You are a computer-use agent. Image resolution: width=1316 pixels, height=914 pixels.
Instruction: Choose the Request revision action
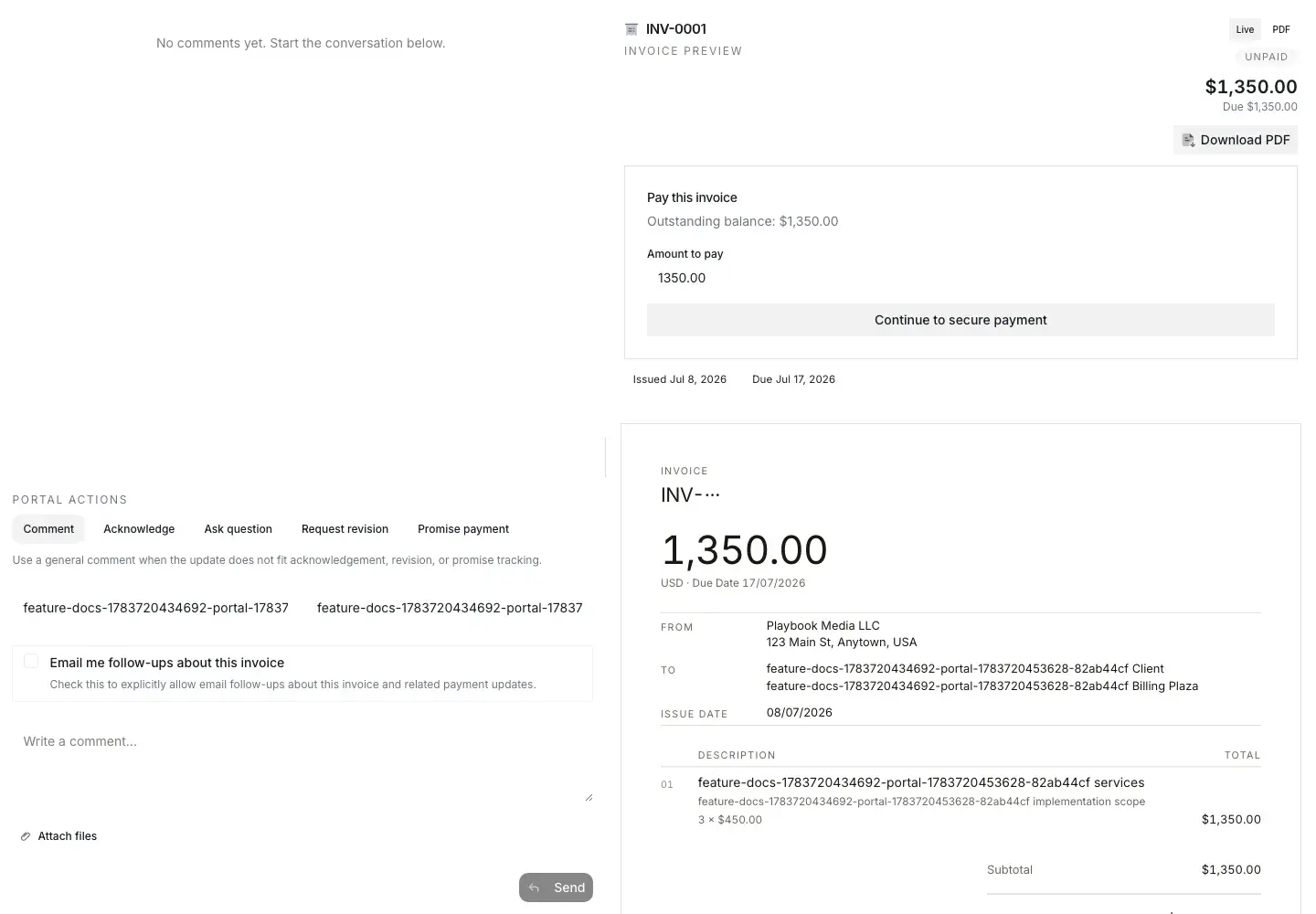pyautogui.click(x=345, y=529)
